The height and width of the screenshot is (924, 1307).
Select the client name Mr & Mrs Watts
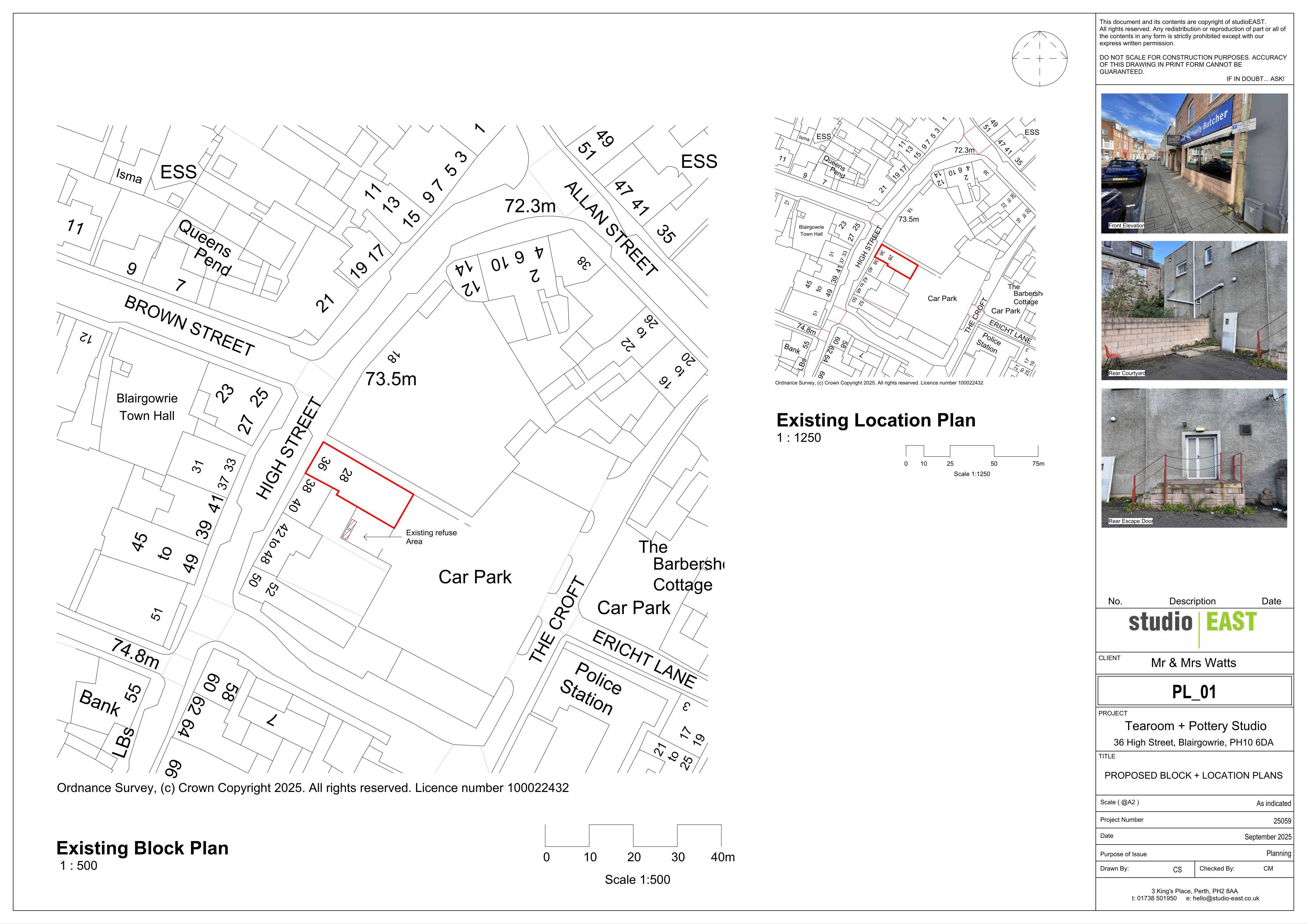tap(1193, 663)
